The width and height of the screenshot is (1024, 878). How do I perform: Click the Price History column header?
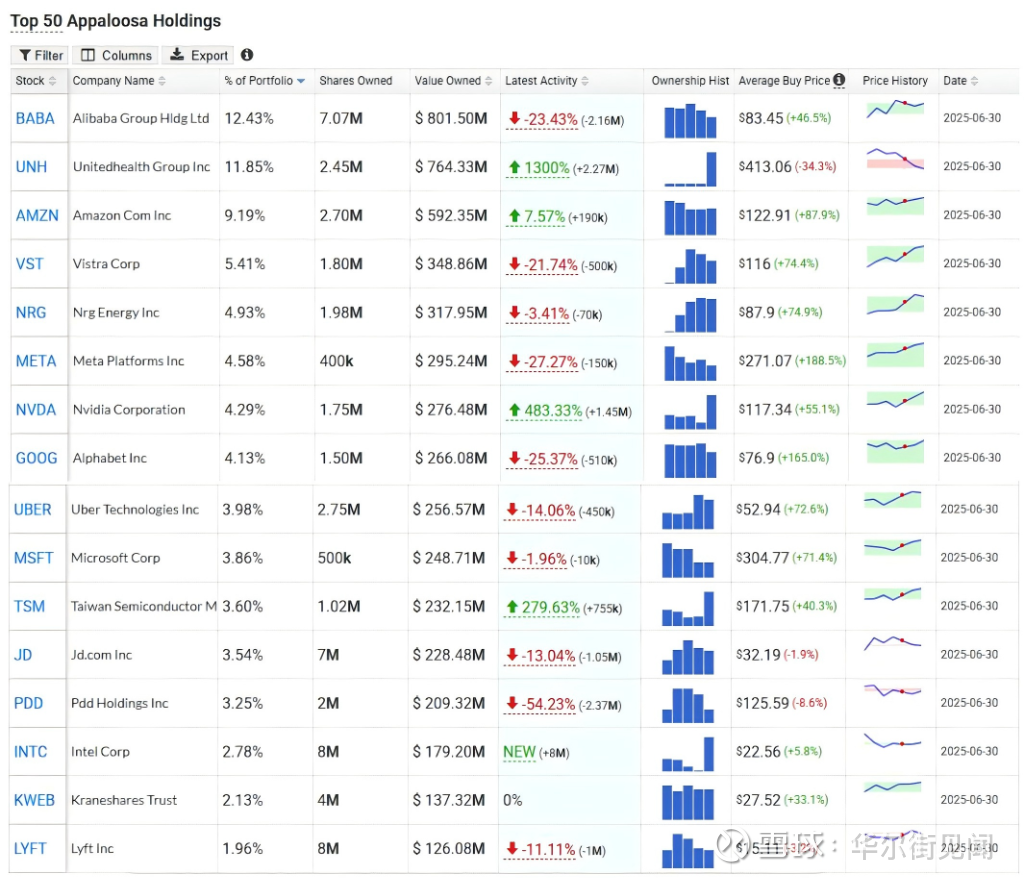point(895,81)
